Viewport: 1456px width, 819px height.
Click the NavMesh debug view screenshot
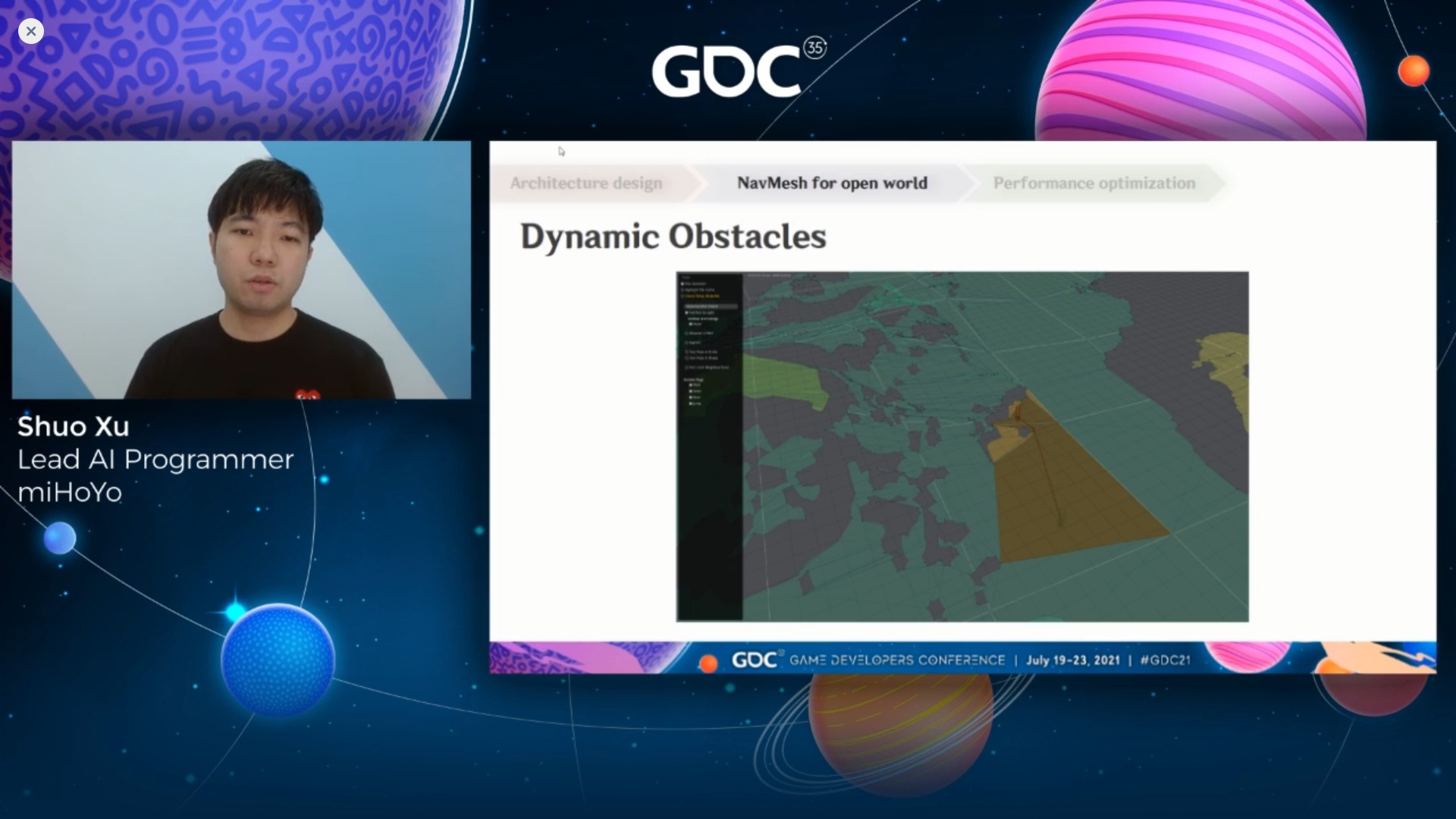962,447
